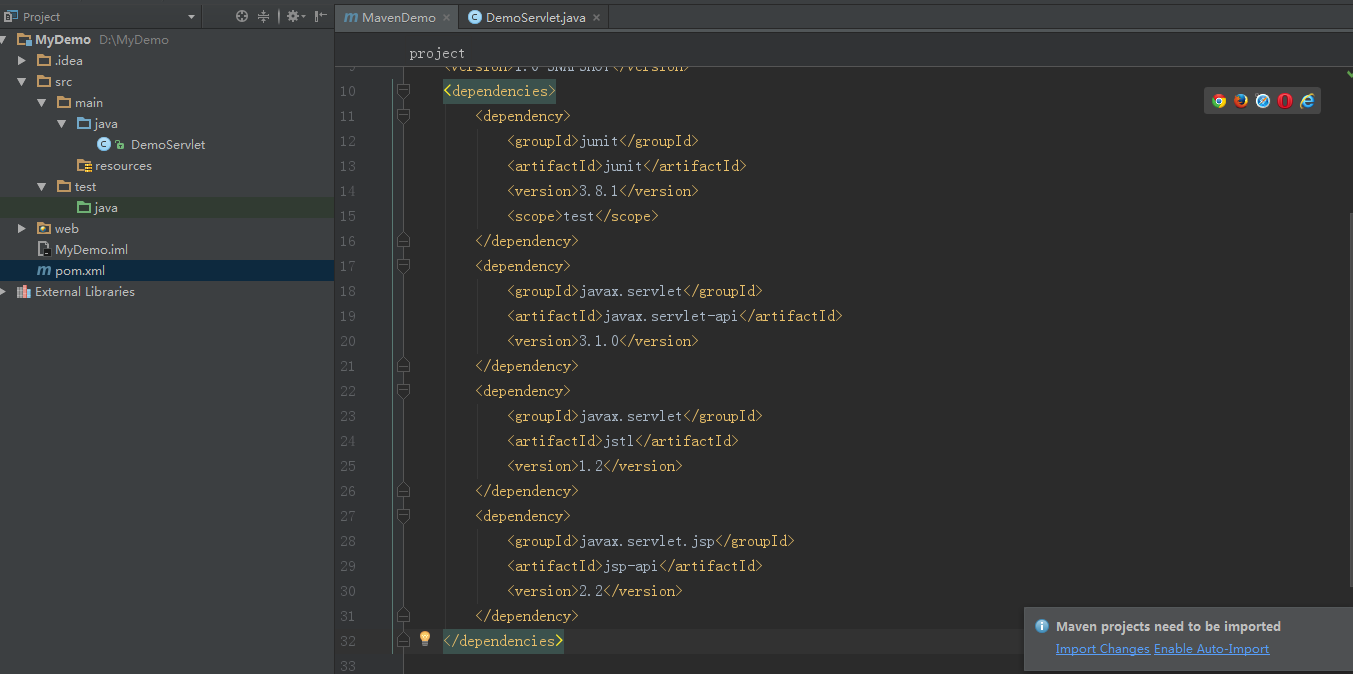The width and height of the screenshot is (1353, 674).
Task: Open preview in Opera browser
Action: pyautogui.click(x=1285, y=101)
